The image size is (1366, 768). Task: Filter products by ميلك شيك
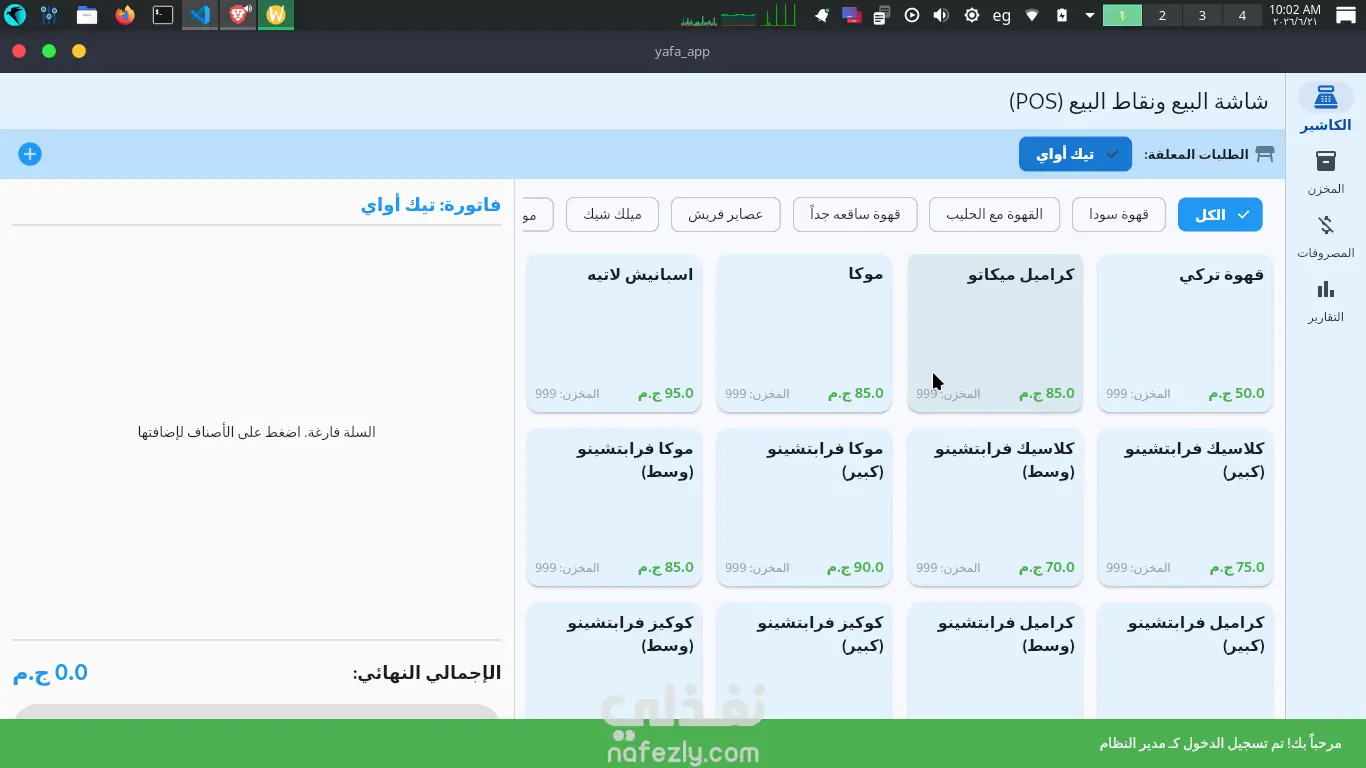click(x=612, y=214)
